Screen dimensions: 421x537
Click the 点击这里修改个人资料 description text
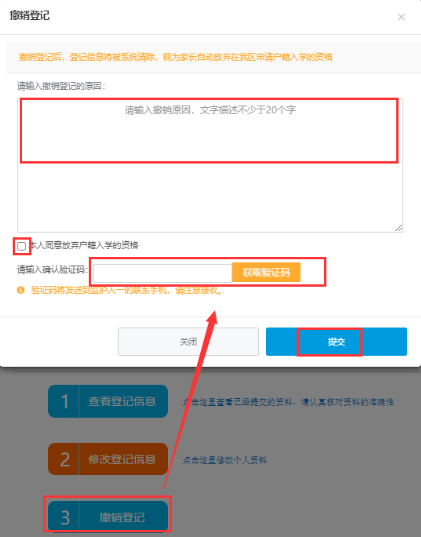pyautogui.click(x=225, y=460)
